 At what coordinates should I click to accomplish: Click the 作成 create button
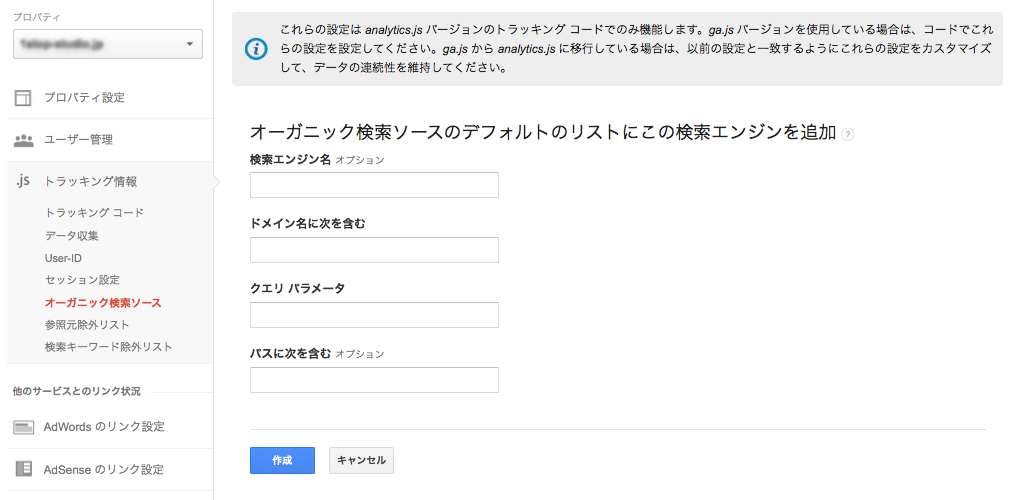283,460
